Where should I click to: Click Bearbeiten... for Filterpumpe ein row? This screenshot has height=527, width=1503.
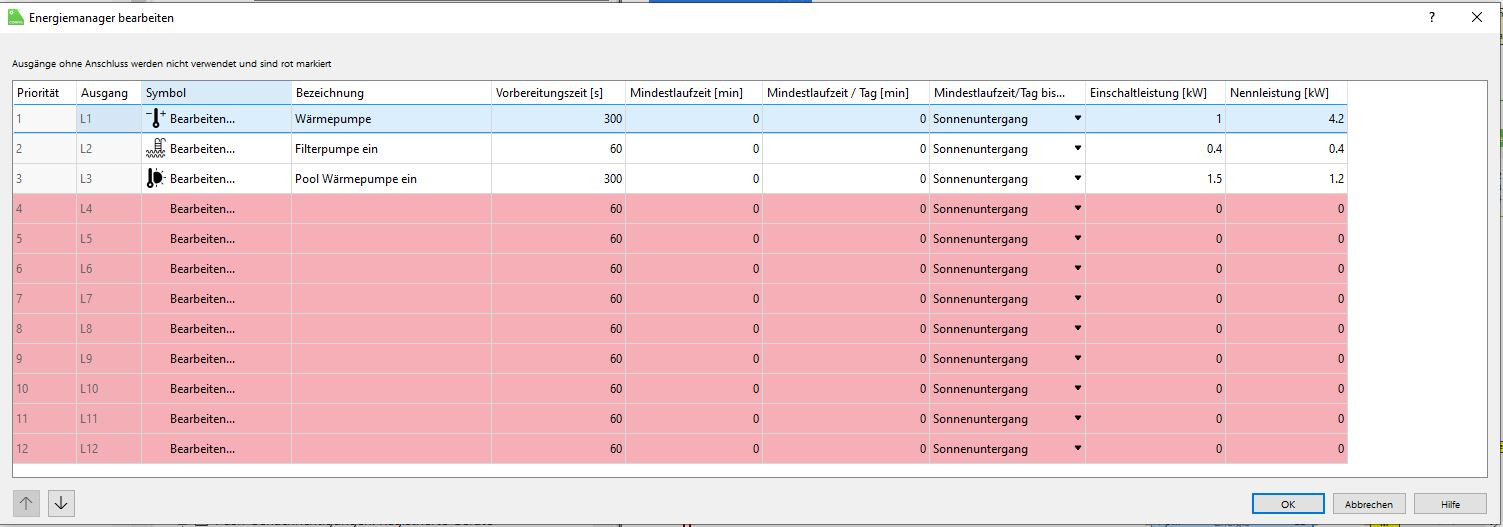pos(203,149)
